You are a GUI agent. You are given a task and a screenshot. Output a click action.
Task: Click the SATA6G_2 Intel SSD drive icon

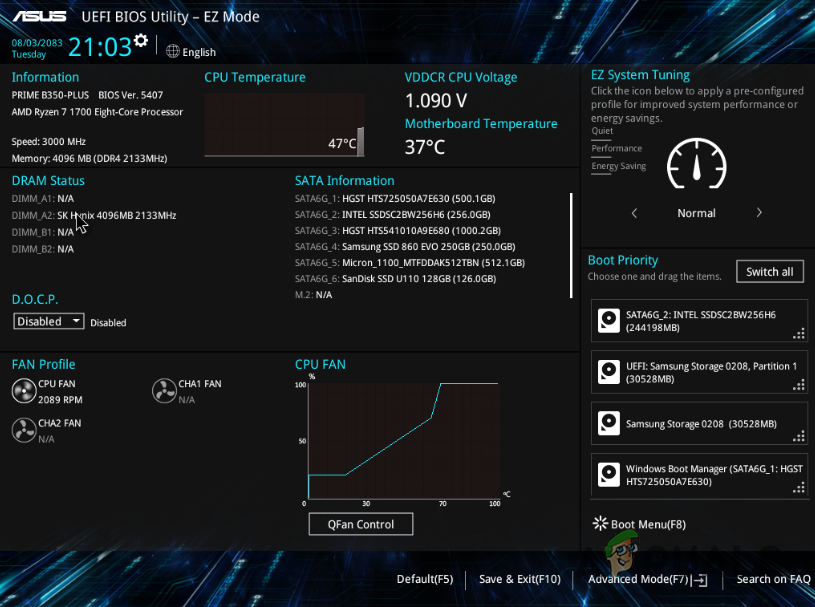click(609, 320)
